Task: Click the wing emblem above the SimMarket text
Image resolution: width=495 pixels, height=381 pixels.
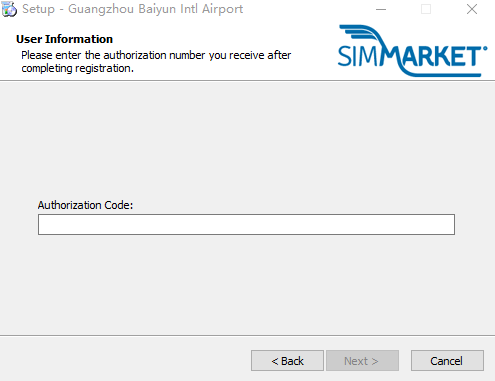Action: (362, 35)
